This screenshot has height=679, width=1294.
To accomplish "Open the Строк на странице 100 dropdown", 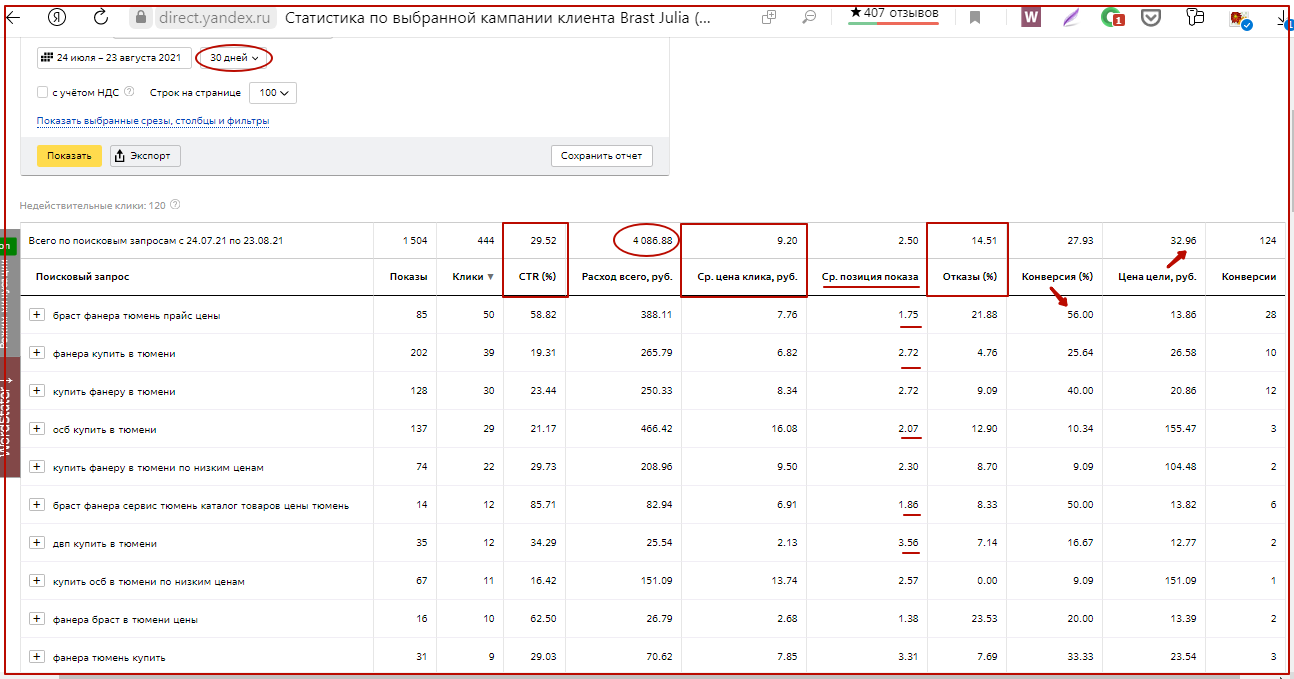I will tap(273, 93).
